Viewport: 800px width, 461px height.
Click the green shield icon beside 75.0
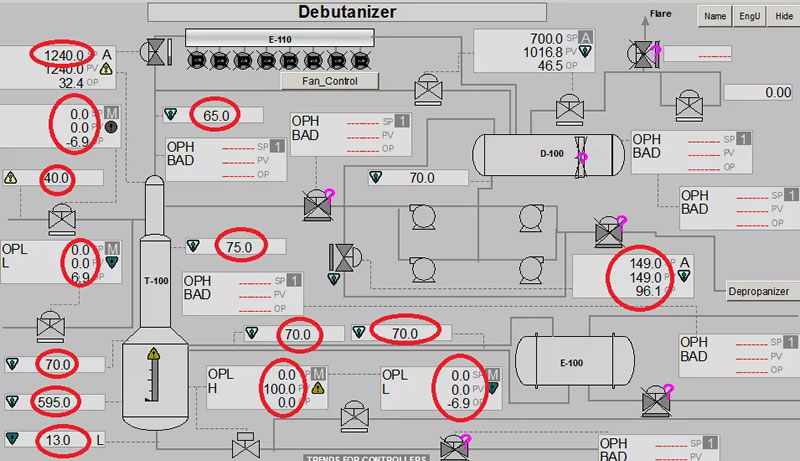click(x=193, y=246)
